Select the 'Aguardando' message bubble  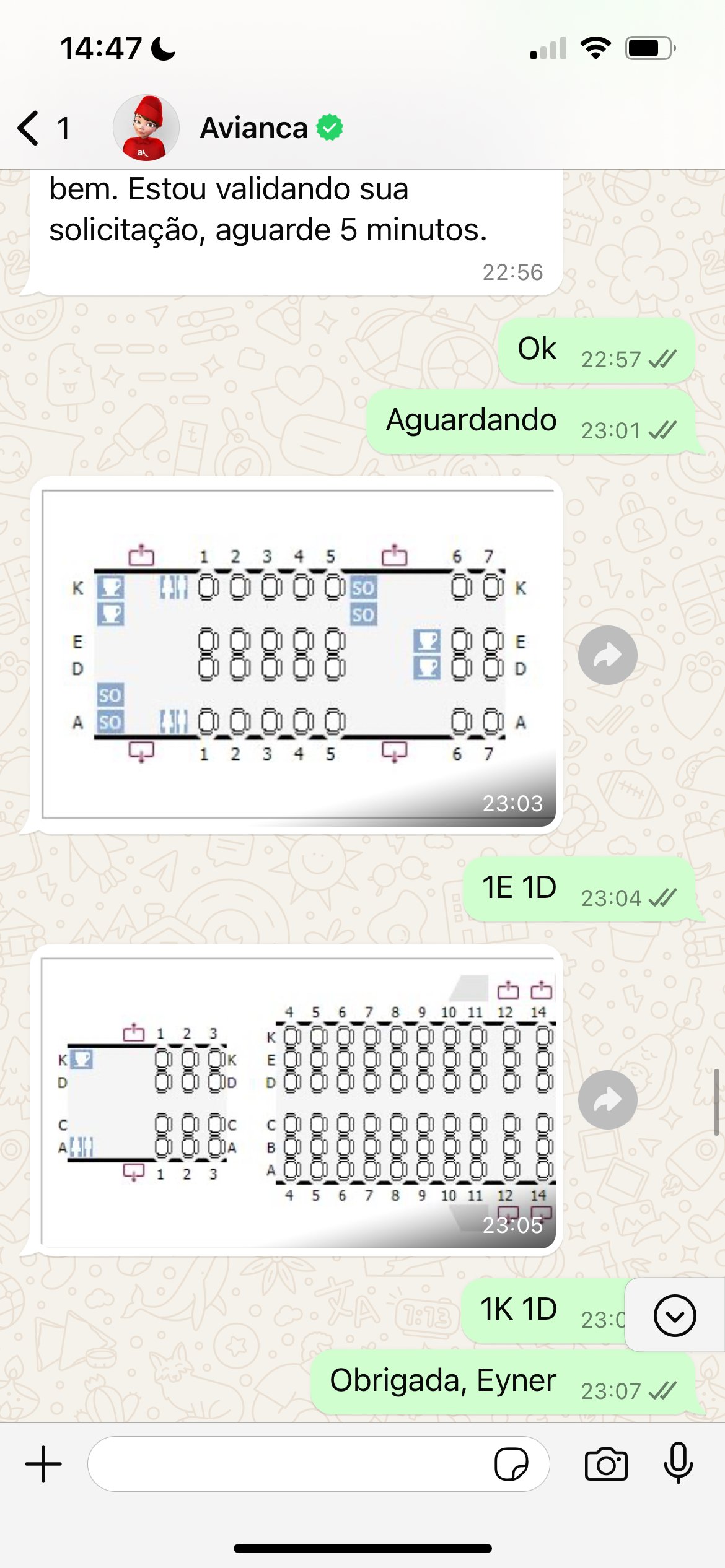click(x=532, y=421)
